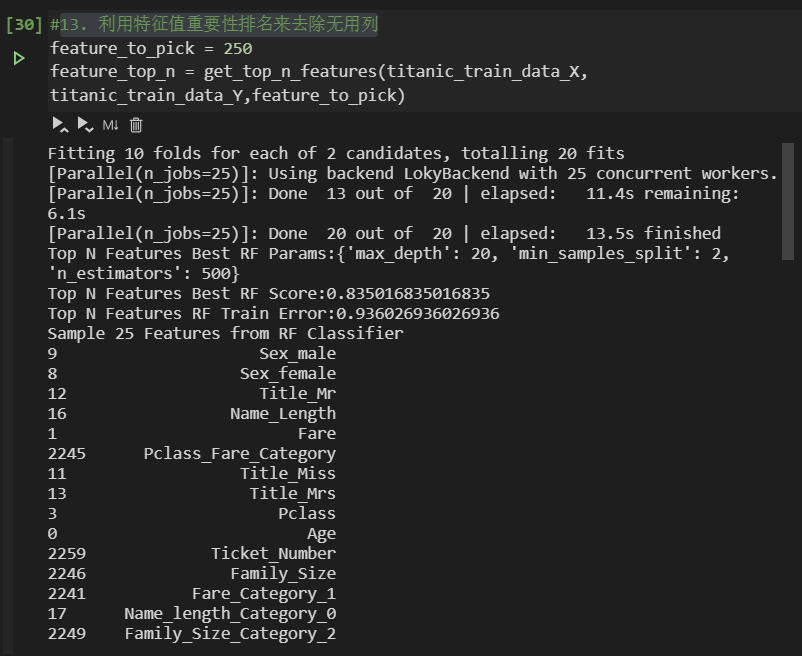
Task: Delete the cell with the trash icon
Action: tap(137, 125)
